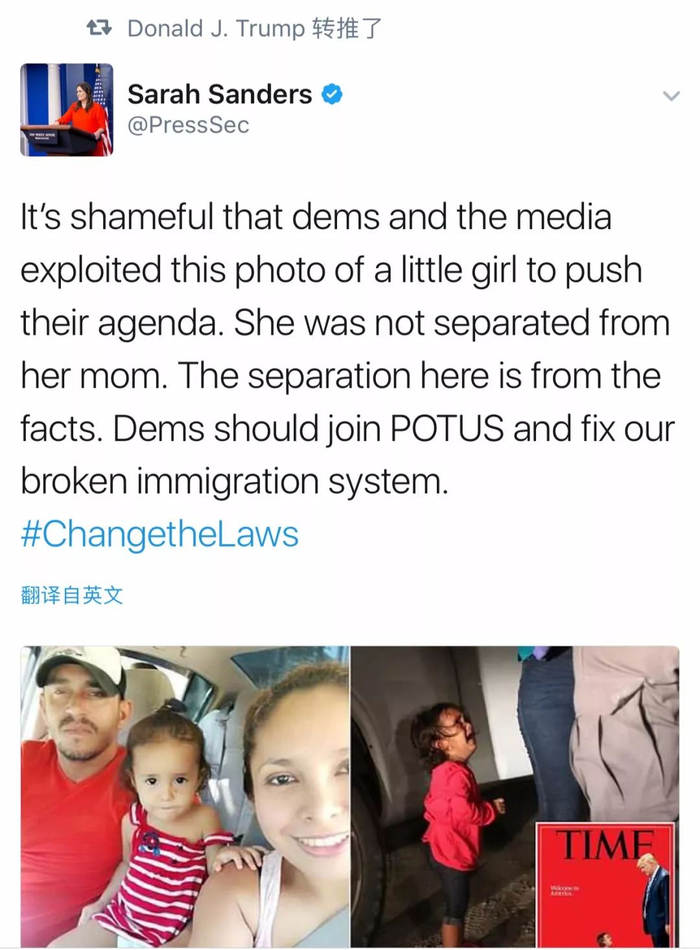Expand the tweet options chevron menu
700x950 pixels.
click(671, 96)
